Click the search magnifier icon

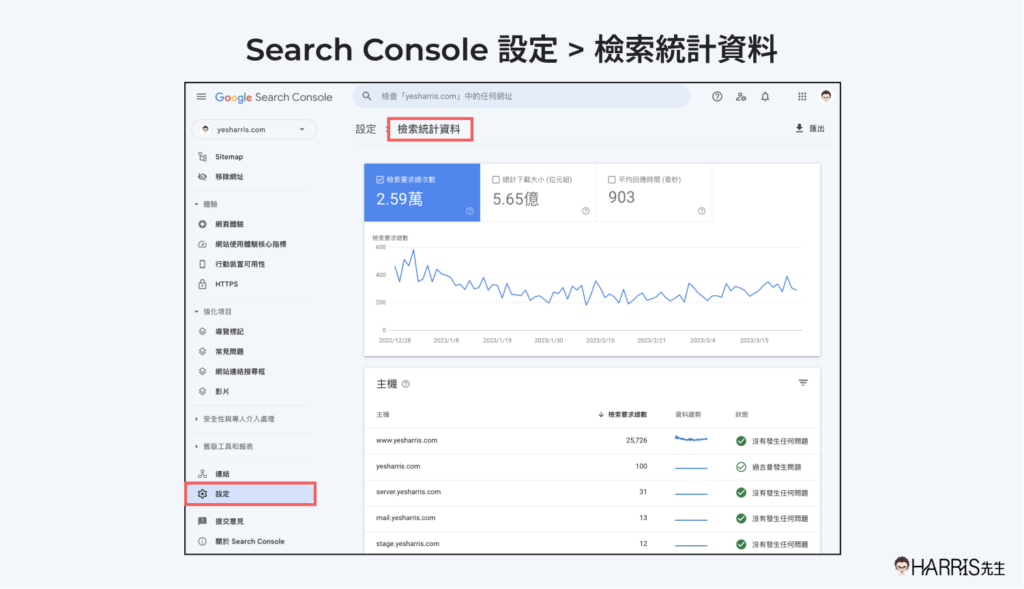point(367,96)
